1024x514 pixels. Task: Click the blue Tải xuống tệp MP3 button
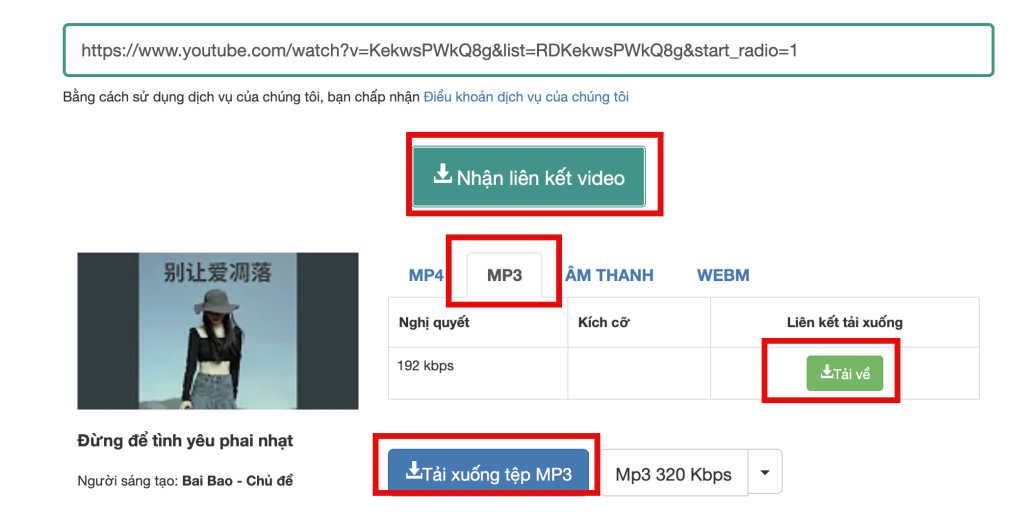coord(488,473)
